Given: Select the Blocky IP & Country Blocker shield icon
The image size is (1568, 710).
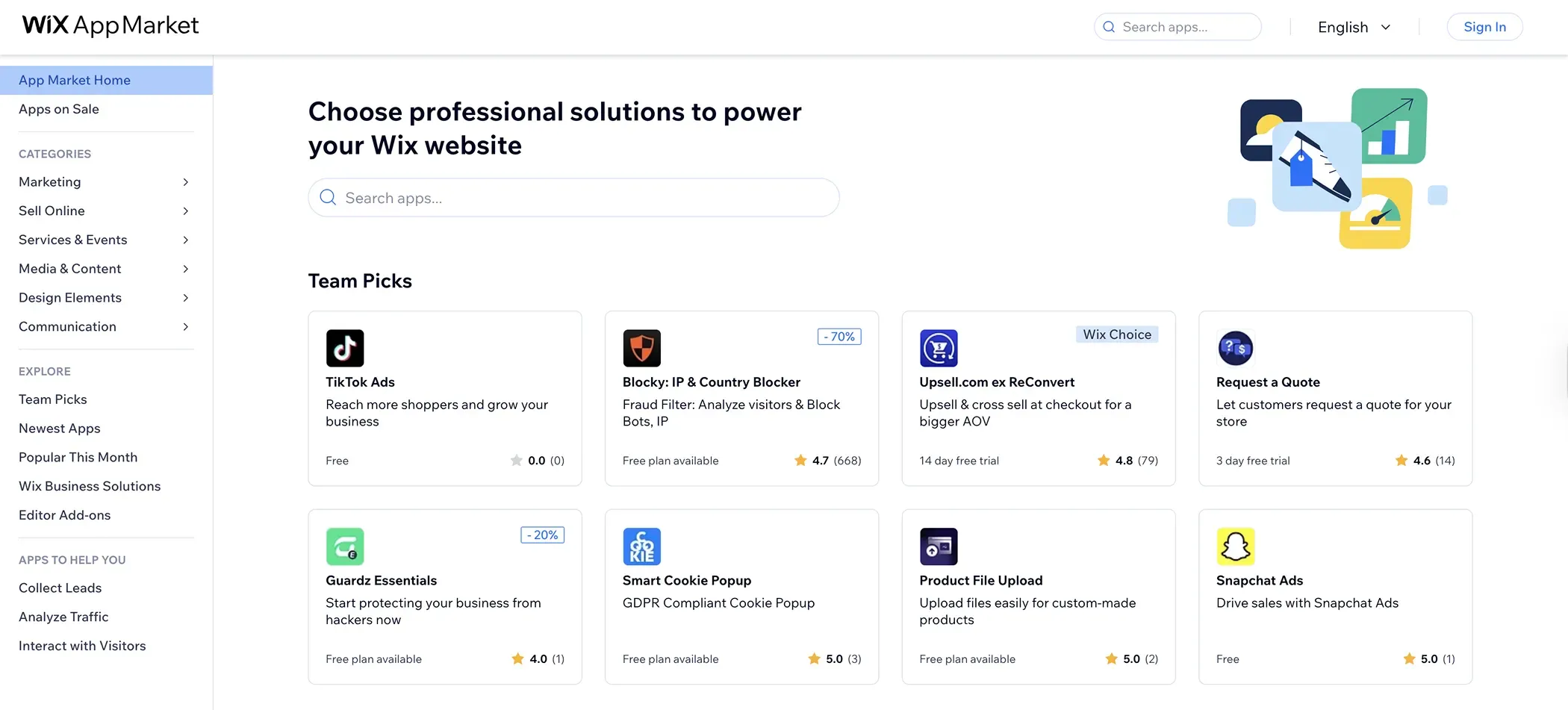Looking at the screenshot, I should (641, 348).
